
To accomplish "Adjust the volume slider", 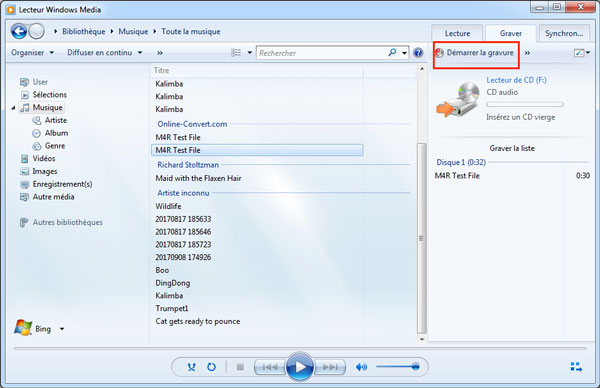I will tap(397, 367).
